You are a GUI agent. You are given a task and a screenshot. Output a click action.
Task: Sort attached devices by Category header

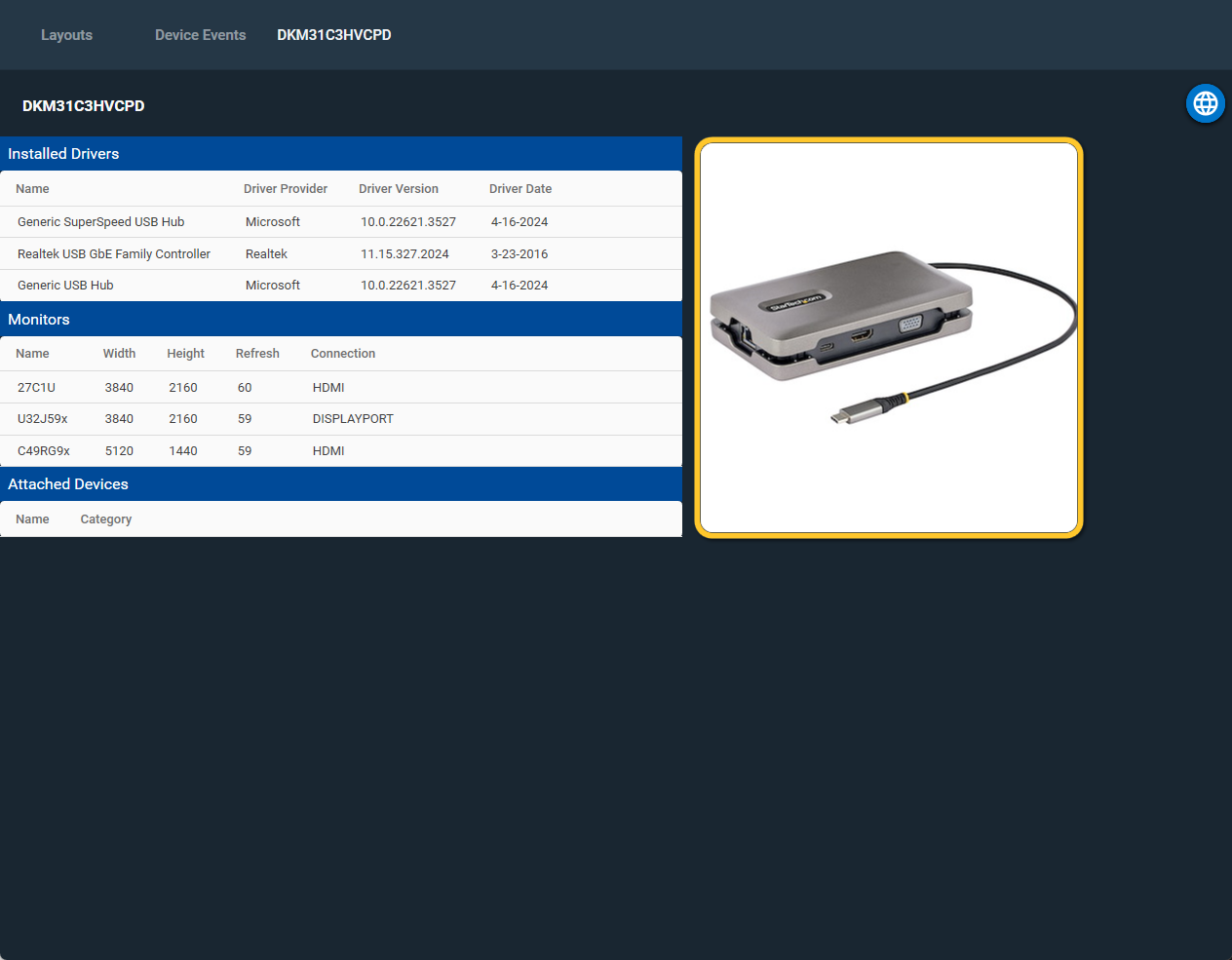105,519
